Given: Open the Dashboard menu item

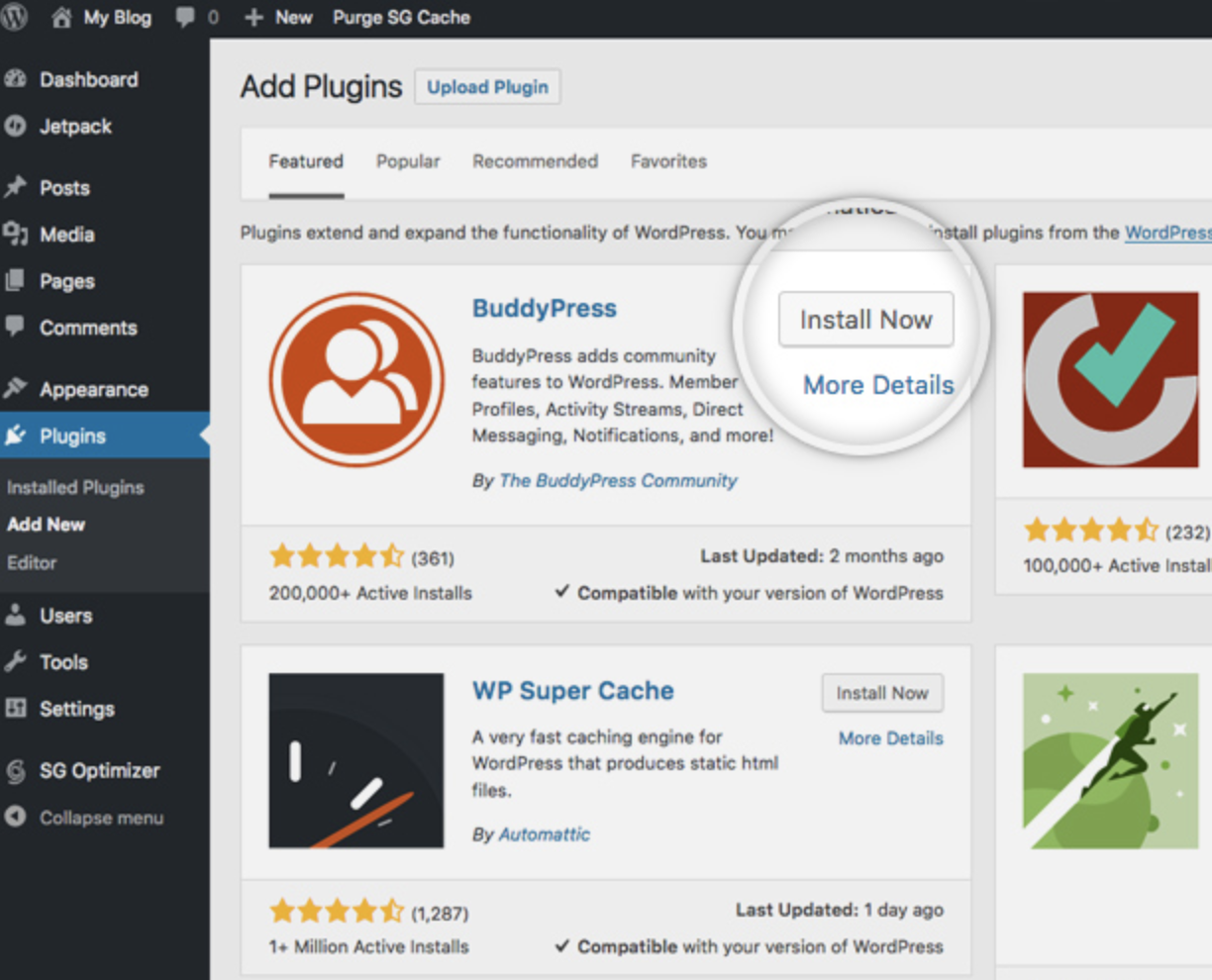Looking at the screenshot, I should (88, 80).
